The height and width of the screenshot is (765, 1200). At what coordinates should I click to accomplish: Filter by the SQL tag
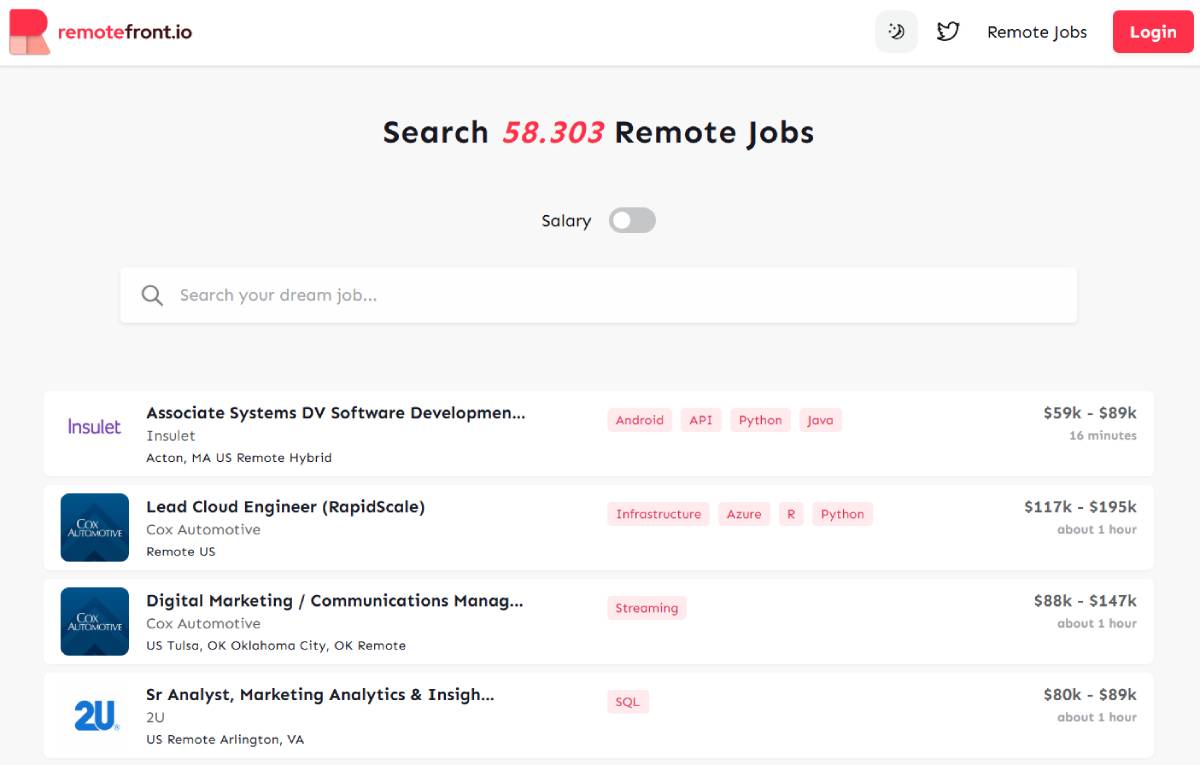pos(627,702)
